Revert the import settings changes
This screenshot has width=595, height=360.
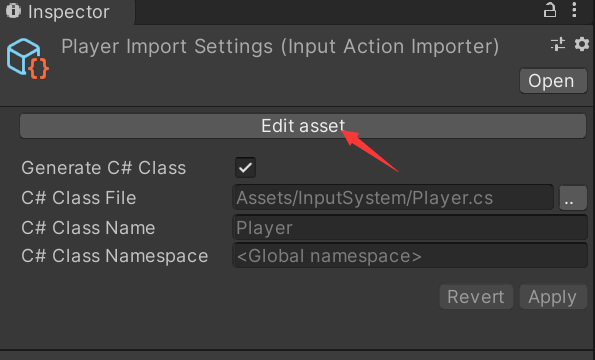[x=476, y=297]
